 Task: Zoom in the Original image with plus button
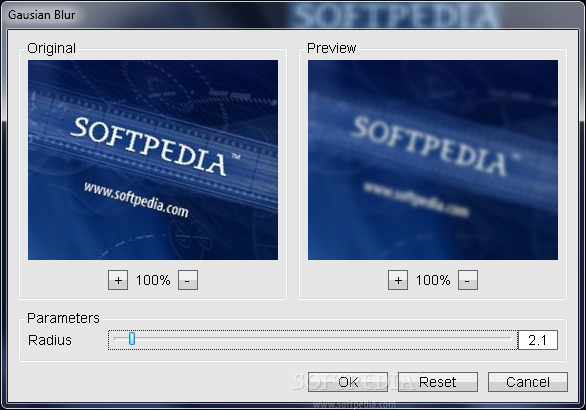tap(118, 280)
